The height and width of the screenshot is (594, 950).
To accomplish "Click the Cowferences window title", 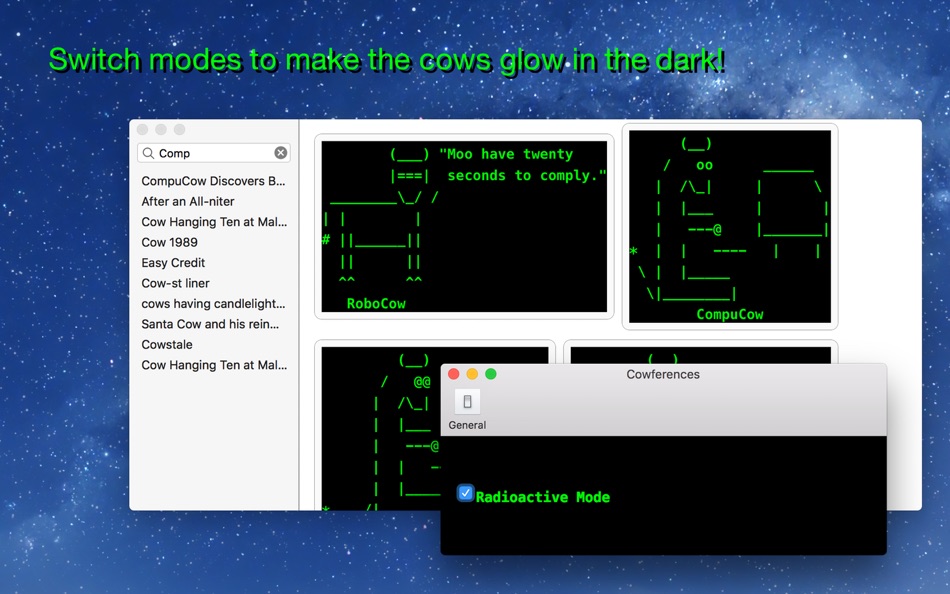I will click(x=663, y=375).
